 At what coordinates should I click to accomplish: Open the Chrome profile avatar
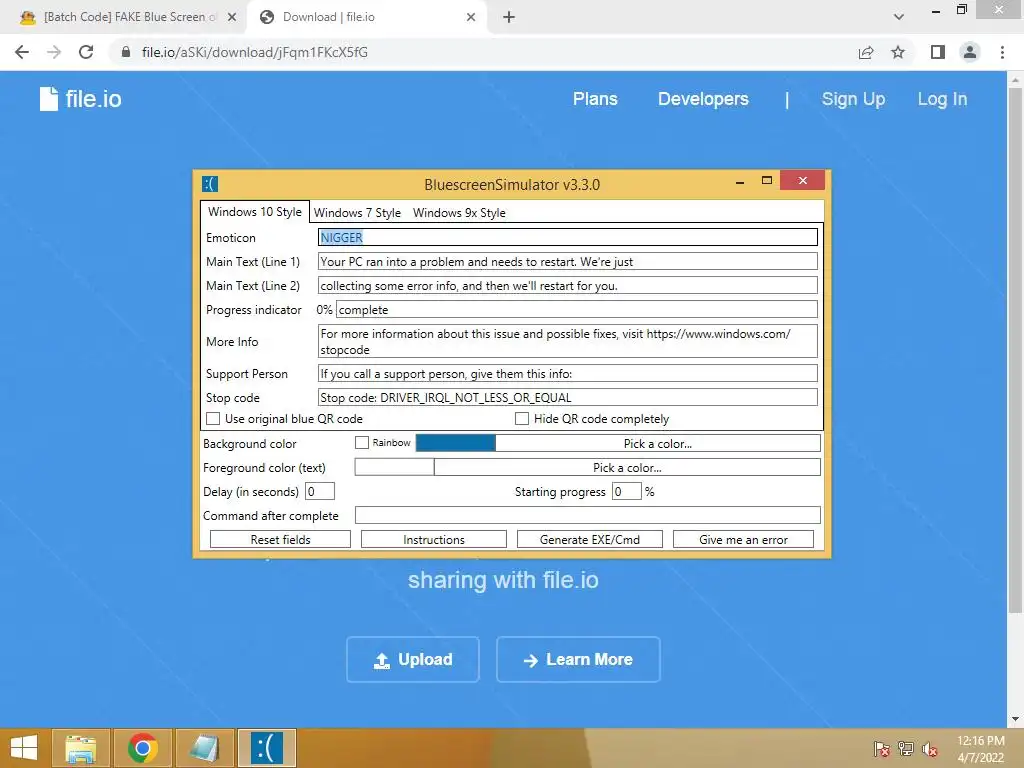[x=970, y=52]
